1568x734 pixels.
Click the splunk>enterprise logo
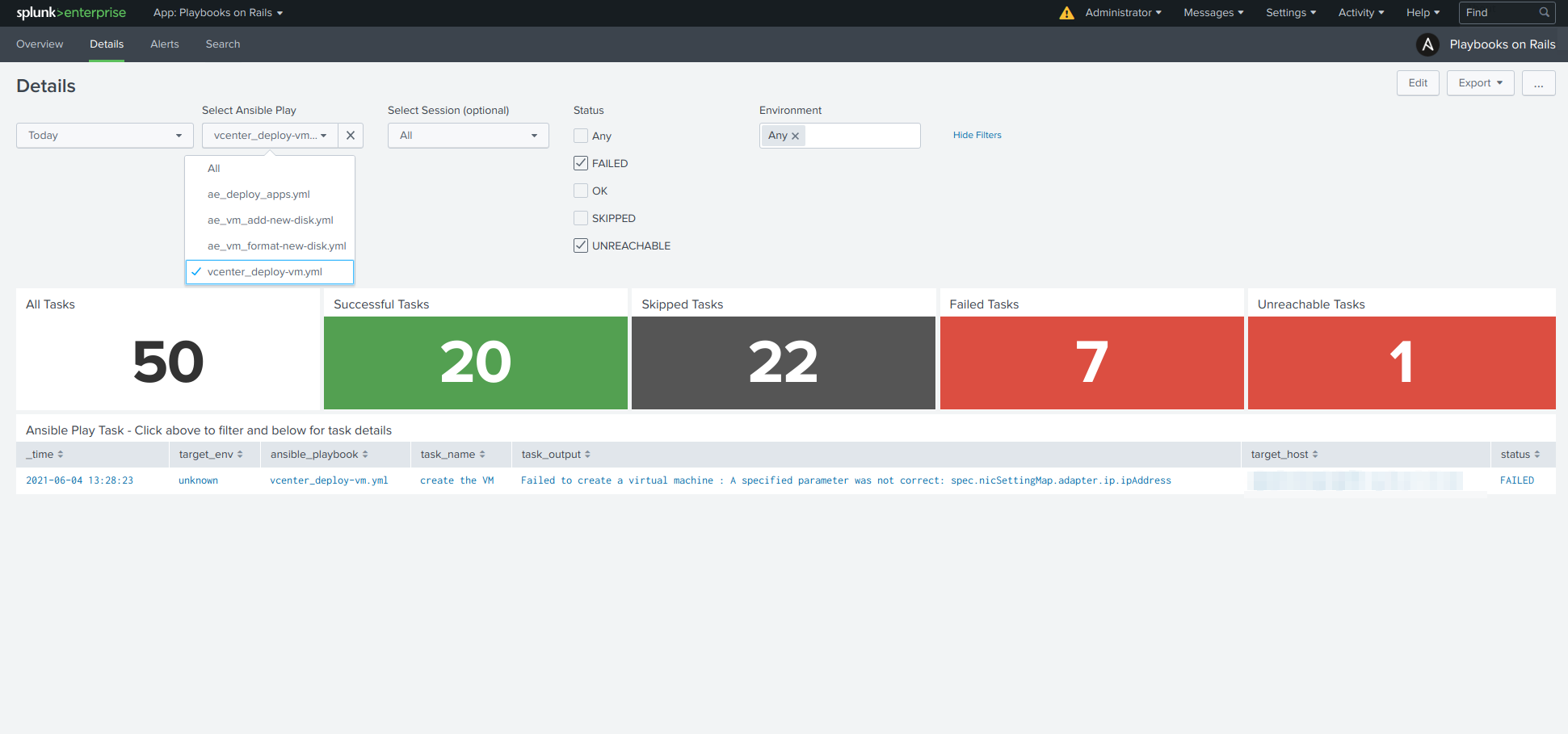pos(71,13)
